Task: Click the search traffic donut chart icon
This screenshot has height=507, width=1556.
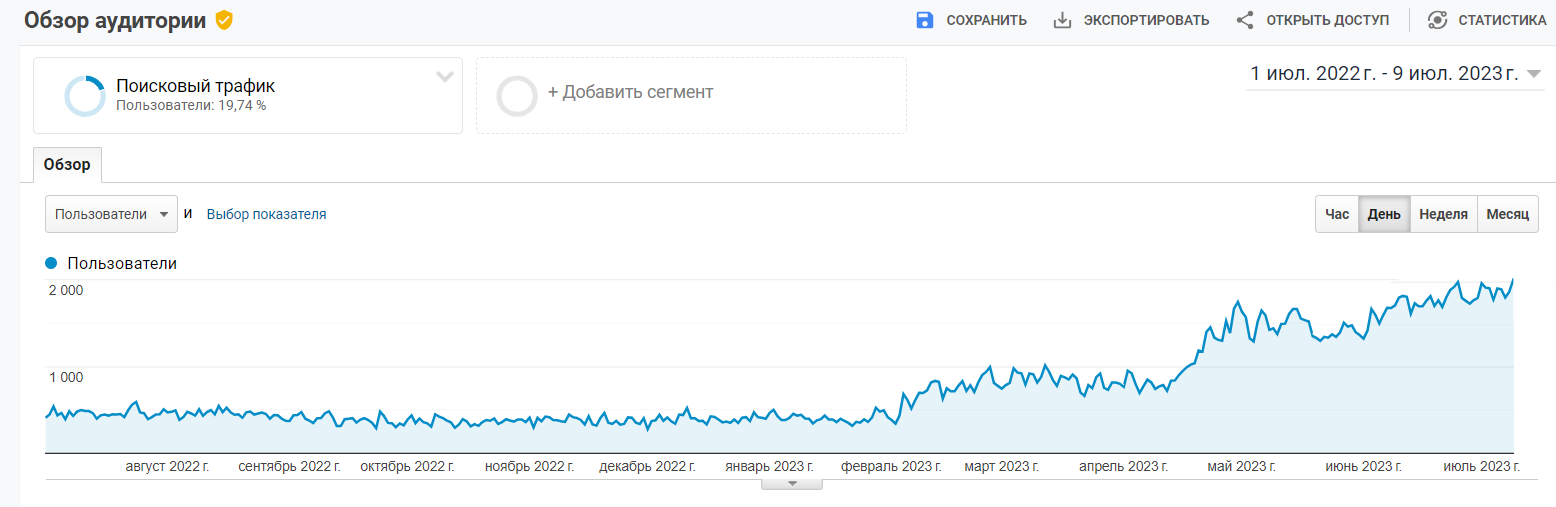Action: 84,96
